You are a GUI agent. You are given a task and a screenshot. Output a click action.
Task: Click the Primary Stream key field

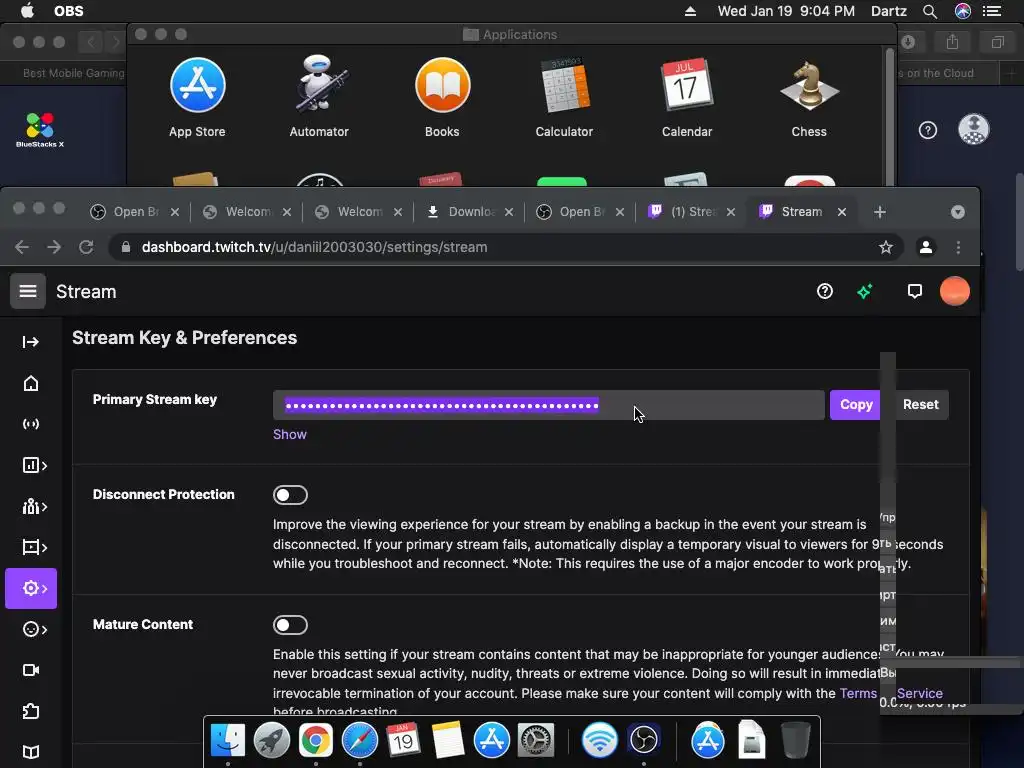click(549, 405)
